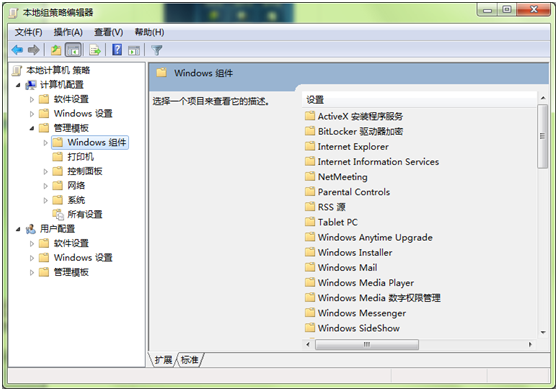Collapse the 计算机配置 node
This screenshot has height=391, width=558.
click(x=18, y=85)
